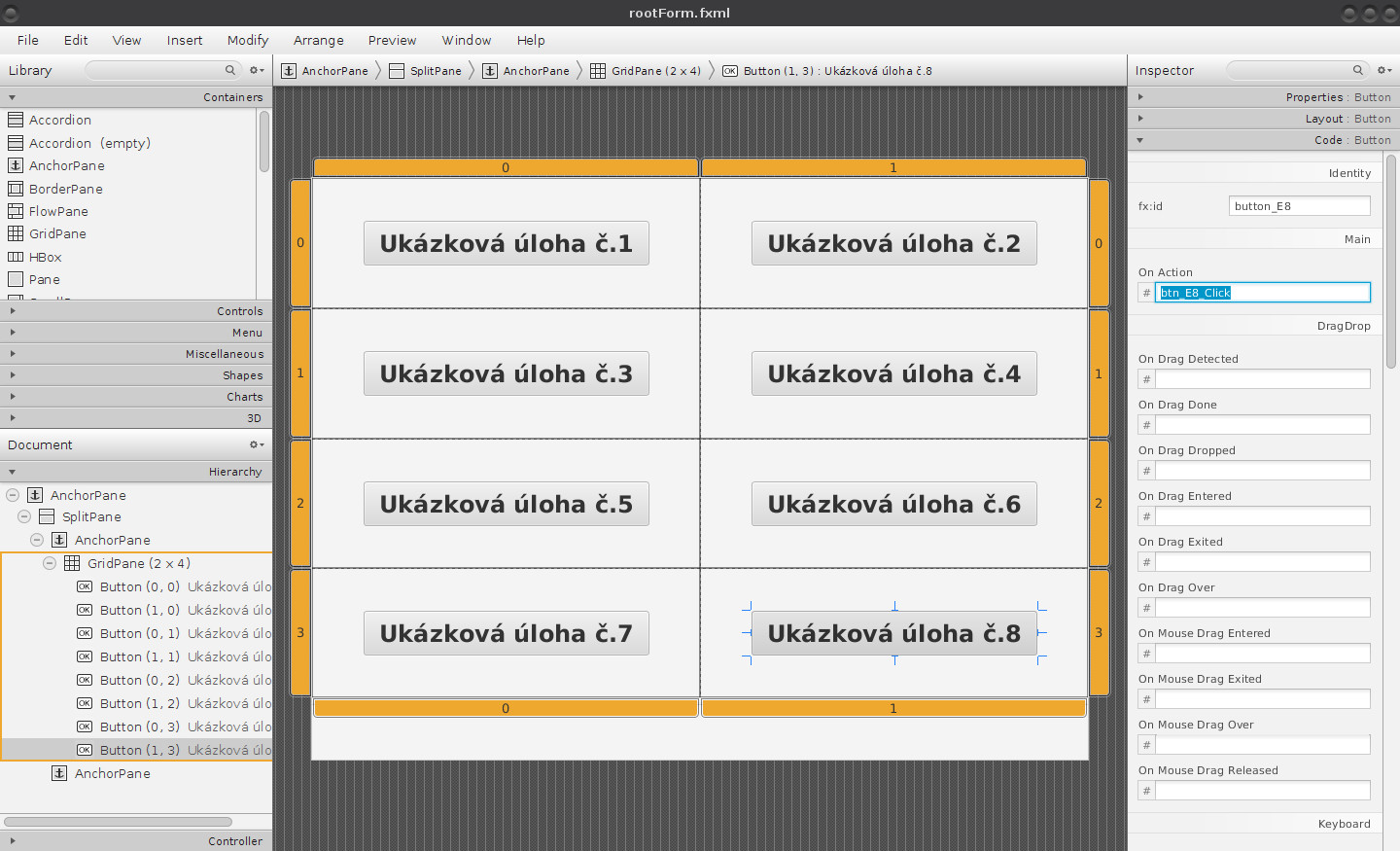The width and height of the screenshot is (1400, 851).
Task: Click the 'Ukázková úloha č.1' button on canvas
Action: 507,243
